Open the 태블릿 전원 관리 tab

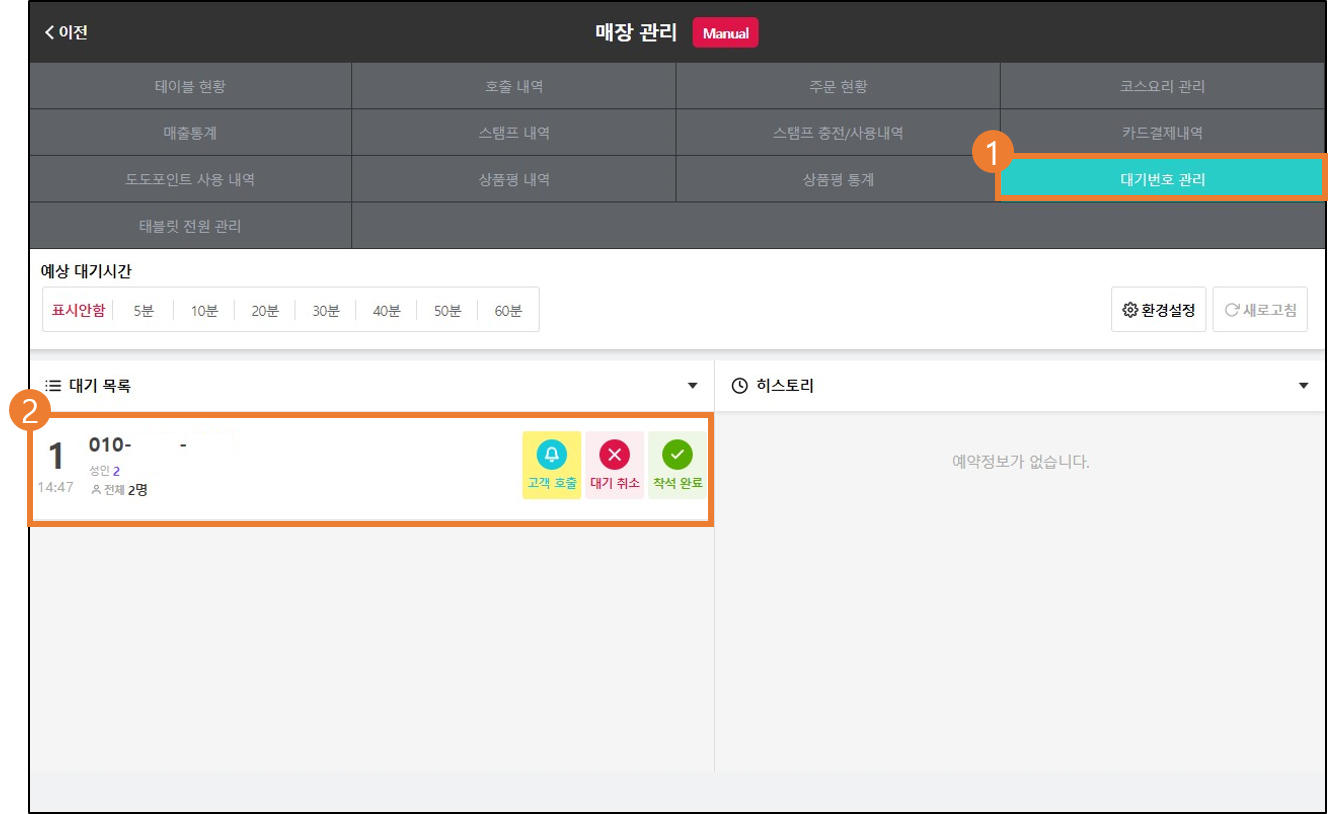pyautogui.click(x=190, y=226)
